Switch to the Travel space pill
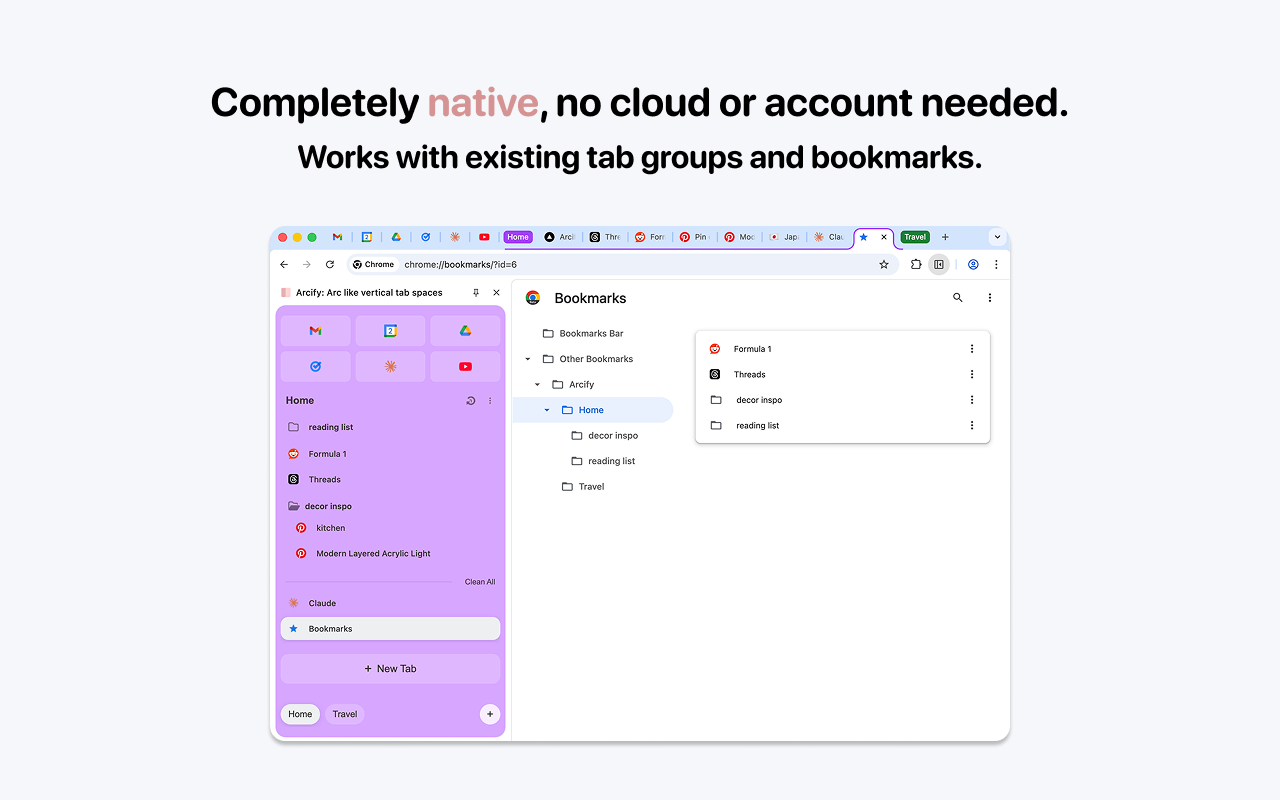This screenshot has height=800, width=1280. 345,714
